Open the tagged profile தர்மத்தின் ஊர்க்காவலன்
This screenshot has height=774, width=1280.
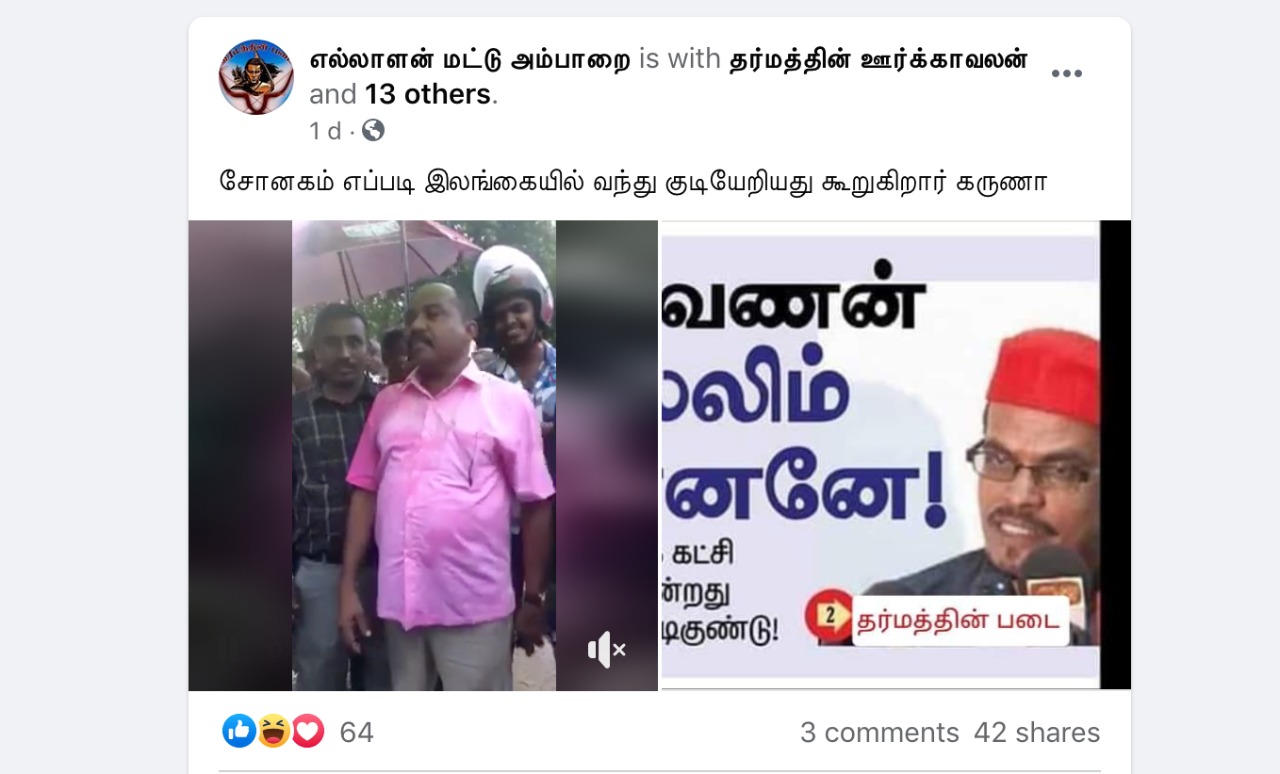click(x=879, y=60)
